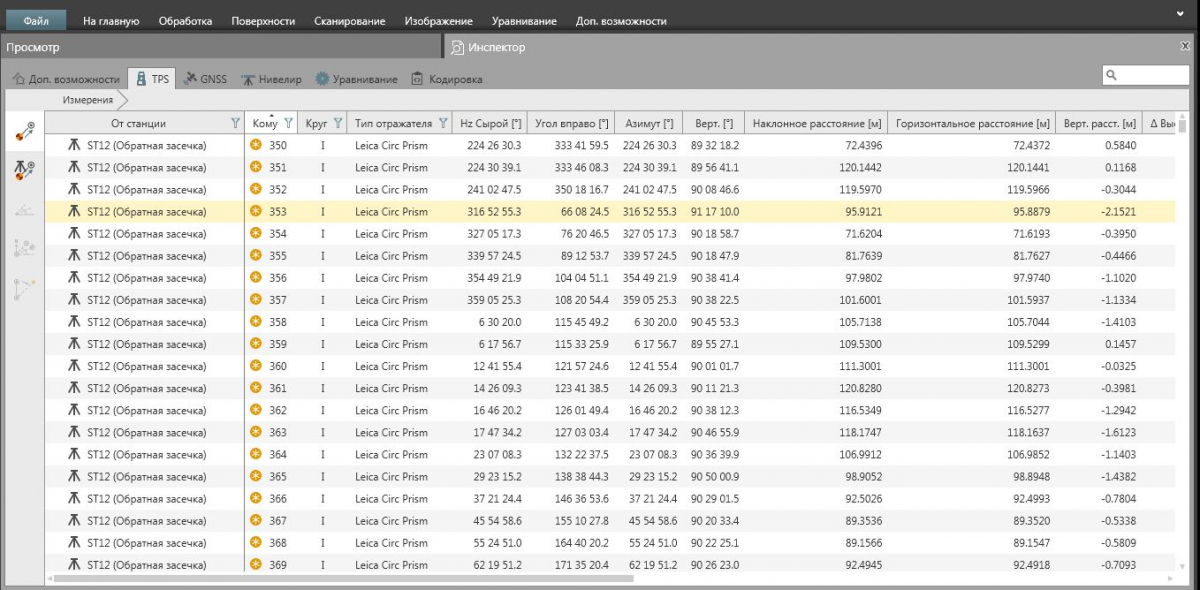Click the orange target icon for point 350
This screenshot has width=1200, height=590.
pos(256,145)
